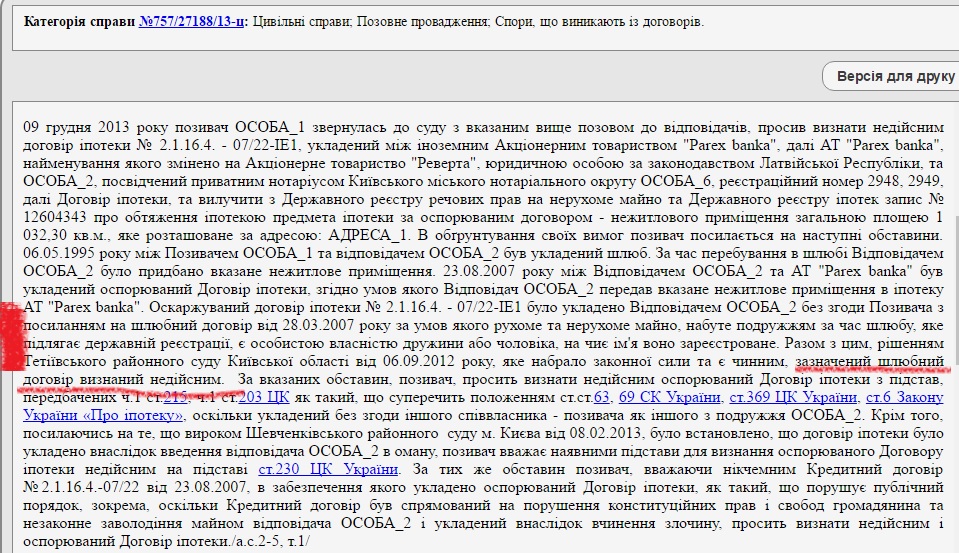Click red-underlined phrase зазначений шлюбний
959x553 pixels.
[869, 363]
